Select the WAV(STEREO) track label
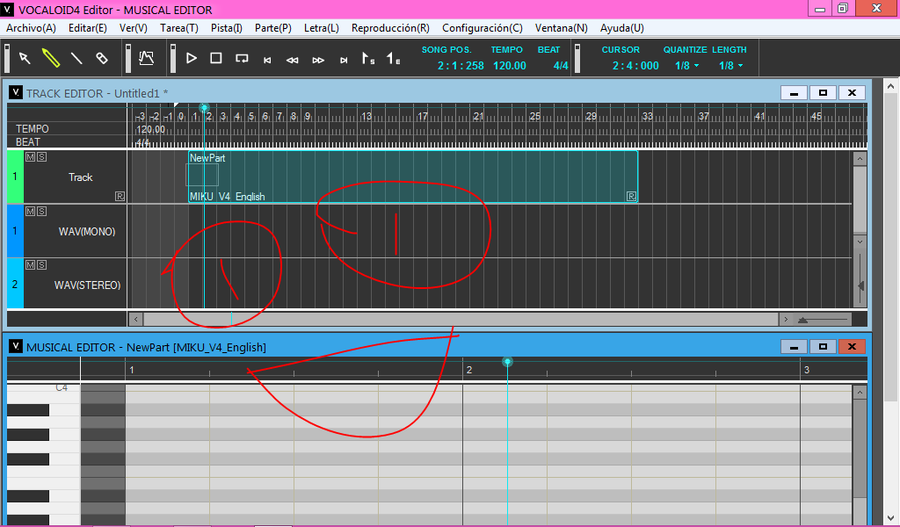900x527 pixels. 87,285
